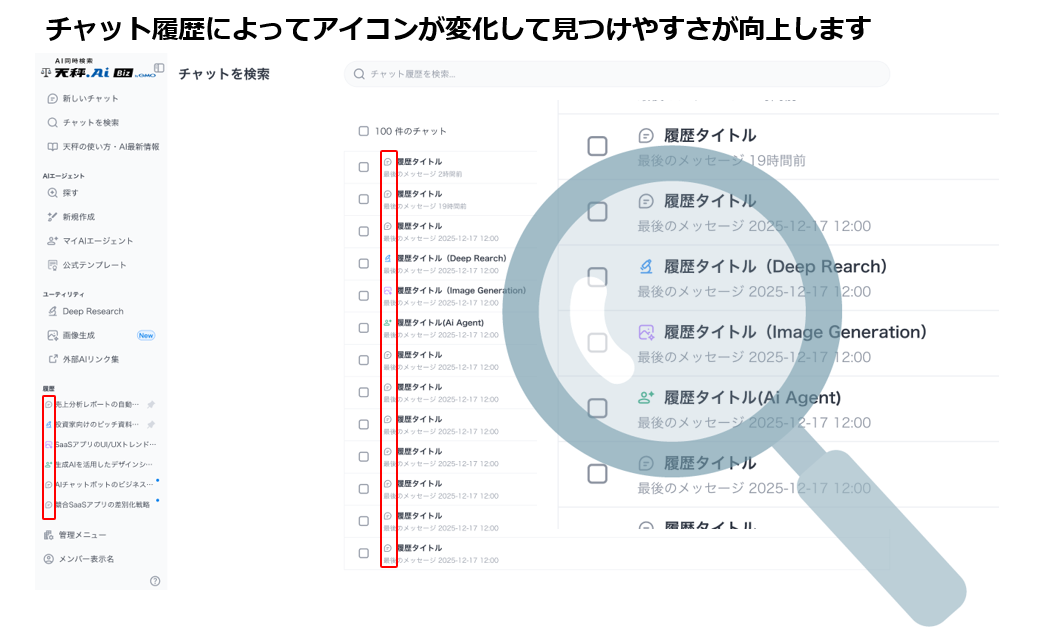Click the AIエージェント section label
This screenshot has width=1058, height=643.
(63, 176)
